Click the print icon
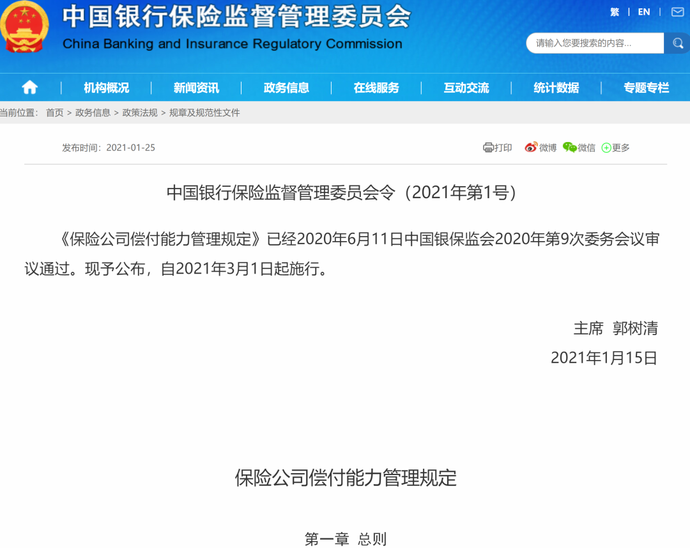690x548 pixels. pyautogui.click(x=488, y=147)
